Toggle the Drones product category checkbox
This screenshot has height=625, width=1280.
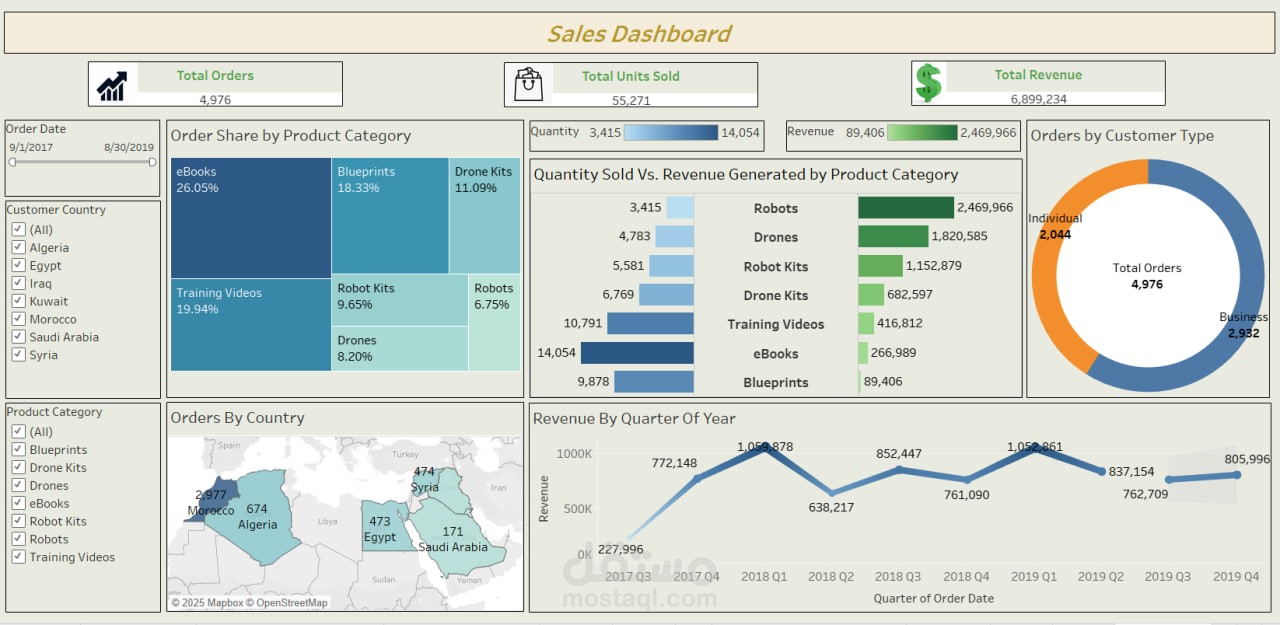tap(18, 485)
